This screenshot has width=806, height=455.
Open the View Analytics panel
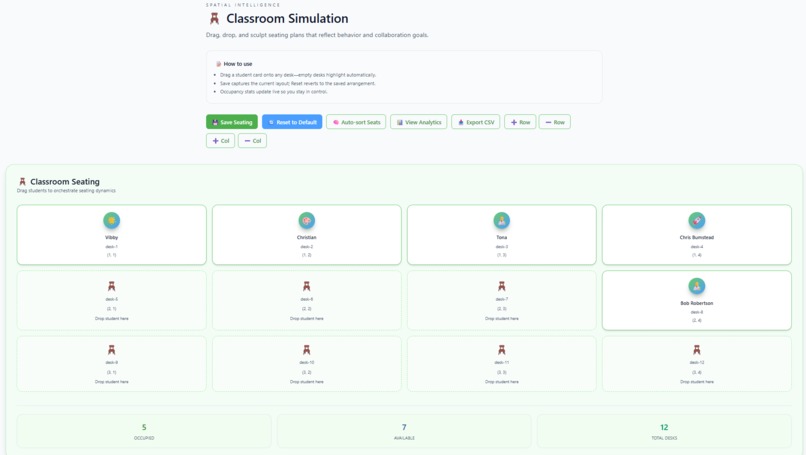point(418,122)
